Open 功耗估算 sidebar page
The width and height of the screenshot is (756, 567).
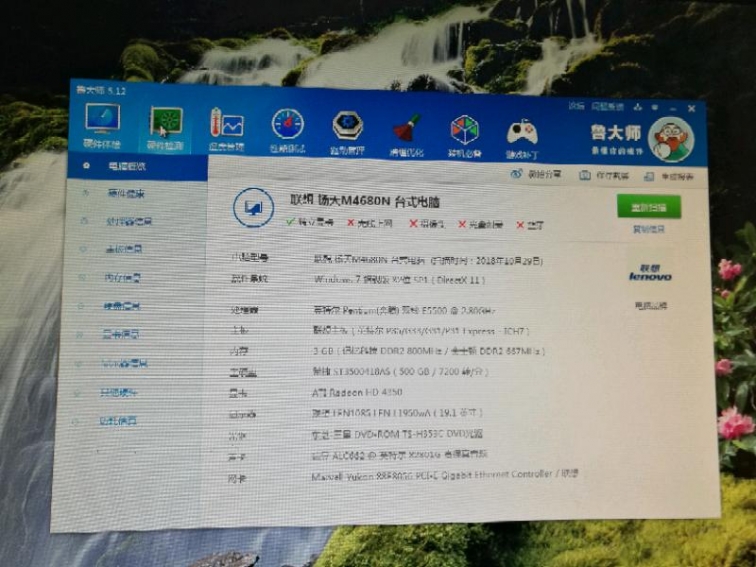point(118,421)
